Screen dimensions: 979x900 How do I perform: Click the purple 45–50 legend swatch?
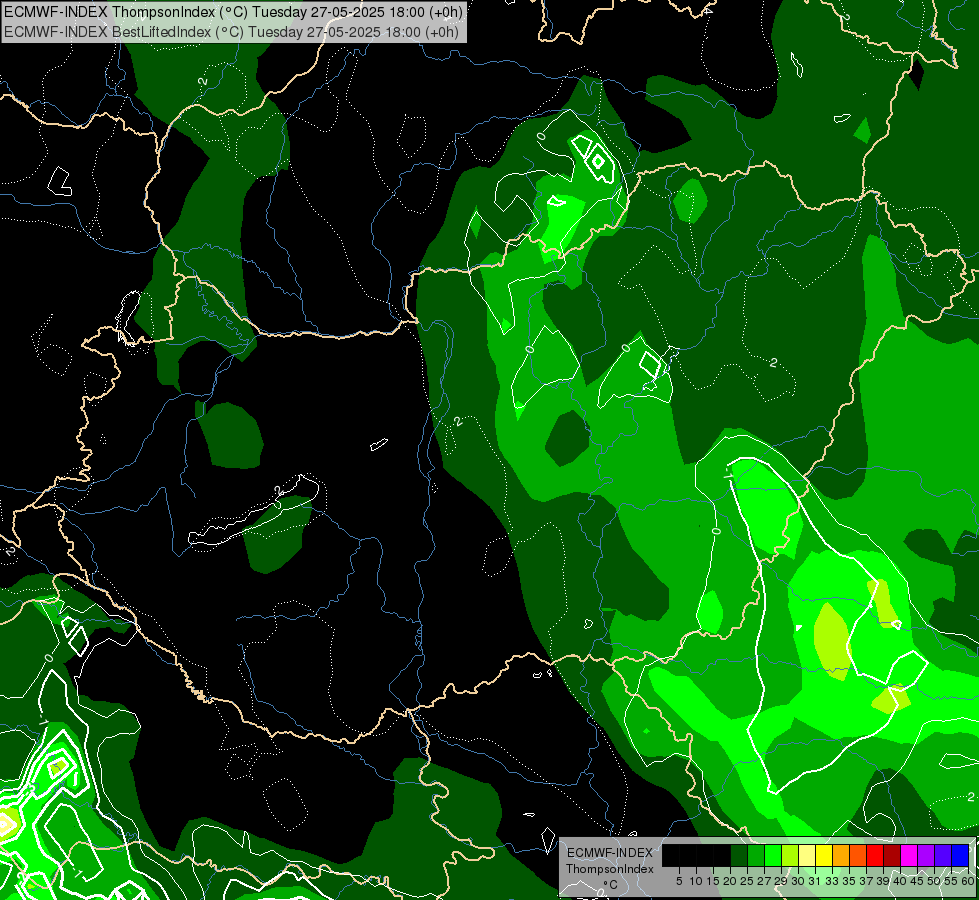pyautogui.click(x=925, y=855)
